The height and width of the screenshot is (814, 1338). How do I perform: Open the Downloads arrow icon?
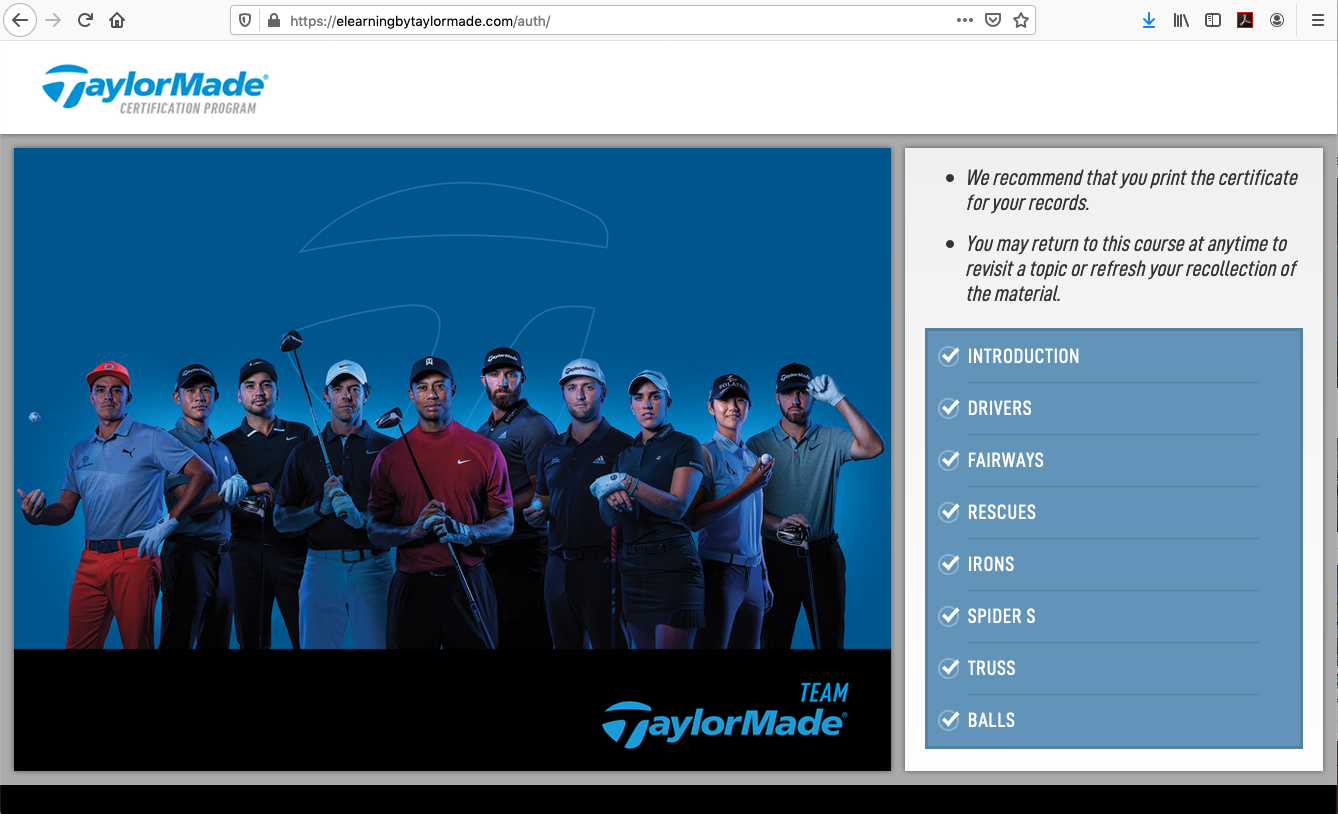click(1149, 20)
